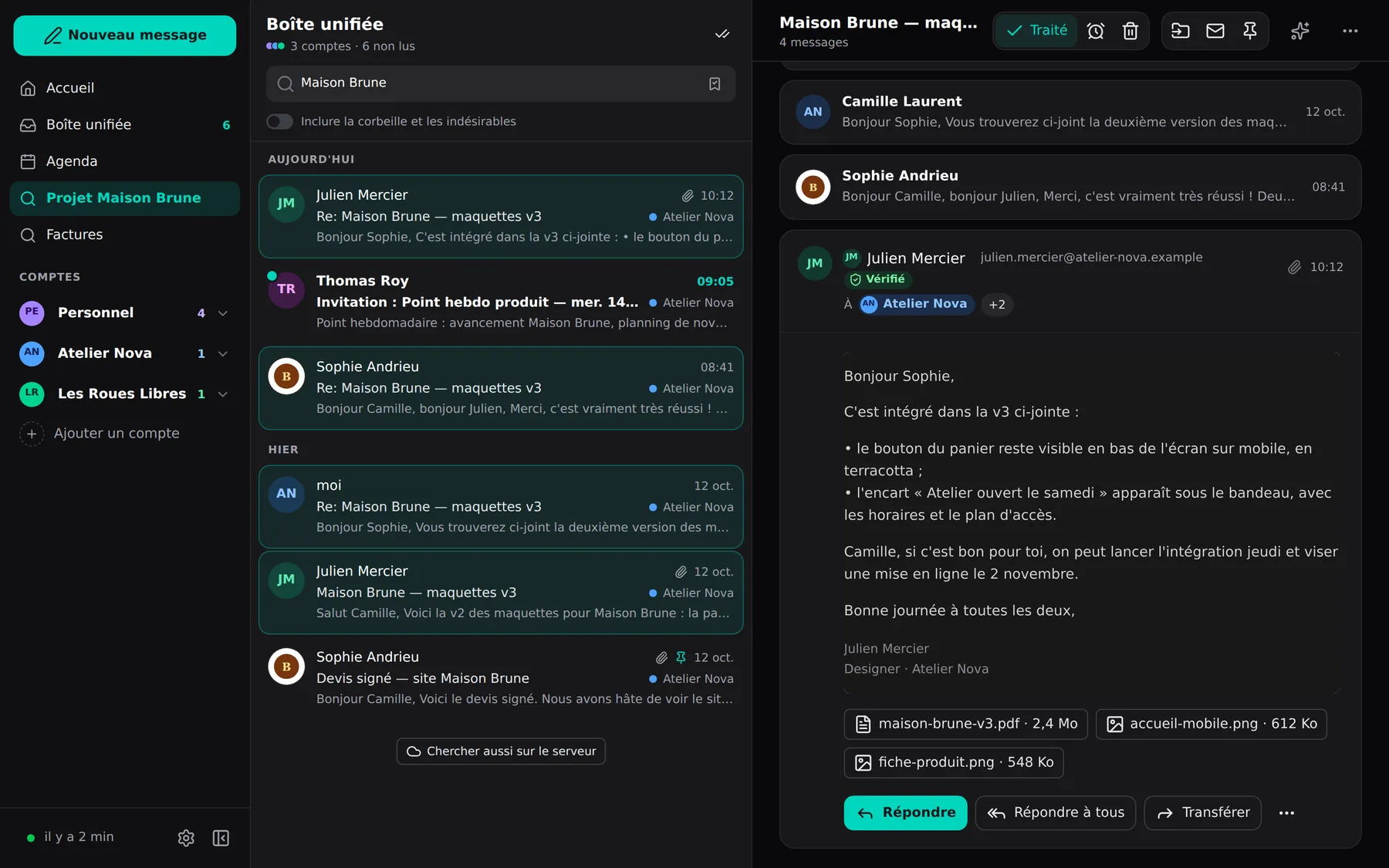Compose with the Nouveau message button

click(x=125, y=35)
